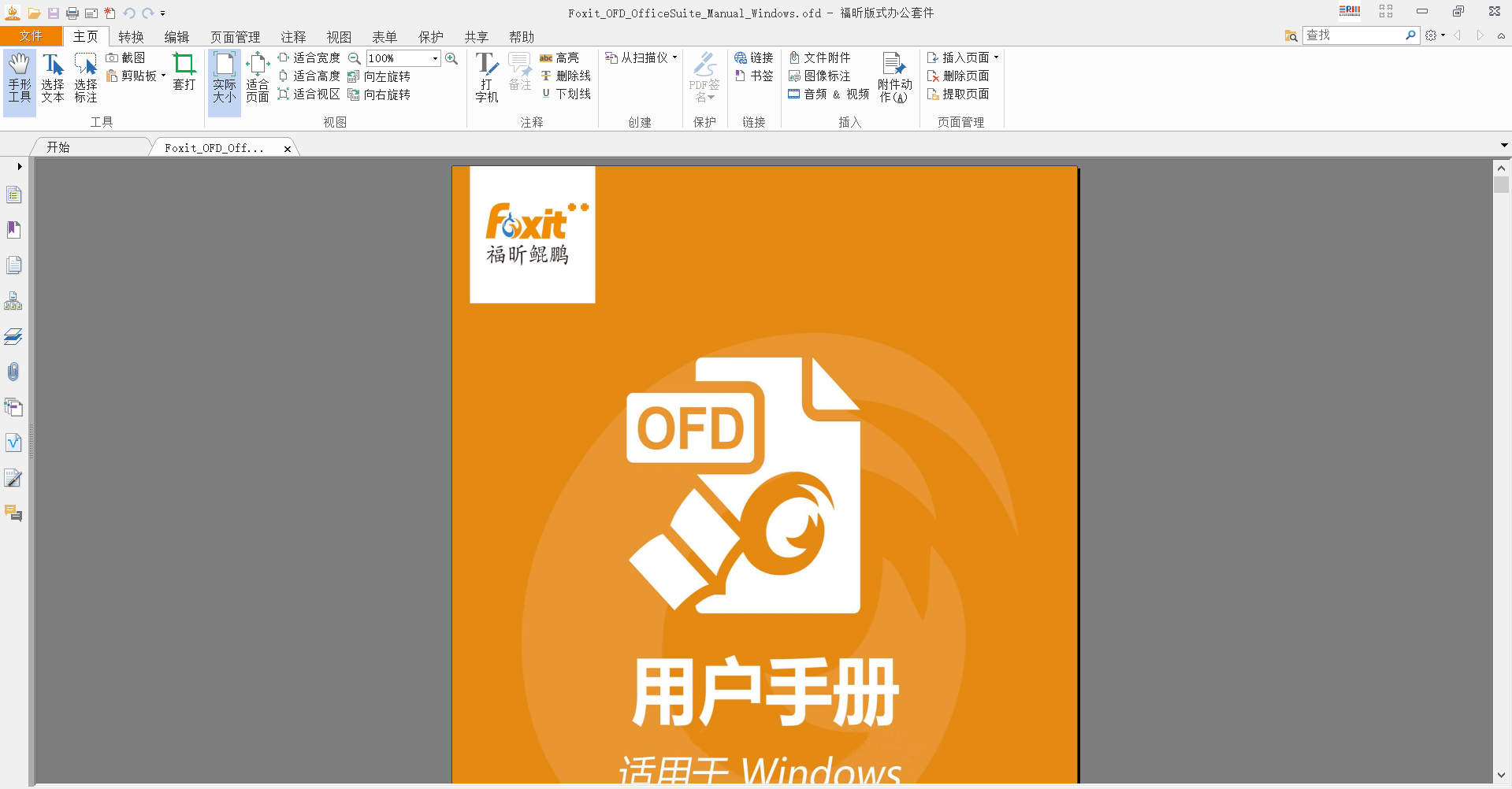Click the Attachment Action button (附件动作)
Viewport: 1512px width, 789px height.
(x=894, y=77)
